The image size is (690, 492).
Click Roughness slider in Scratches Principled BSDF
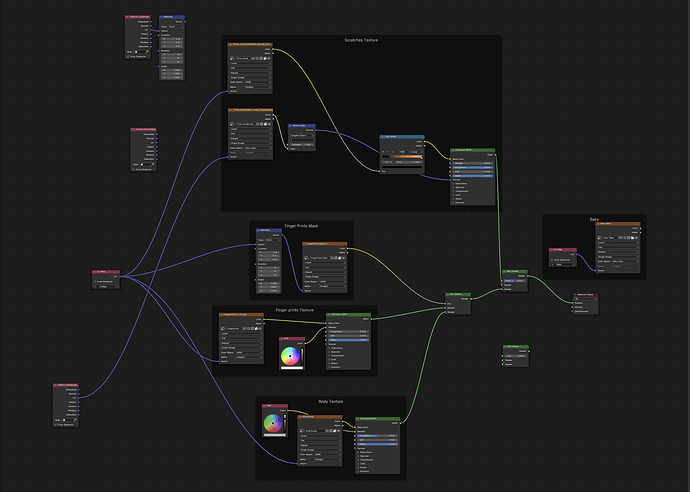[x=473, y=167]
